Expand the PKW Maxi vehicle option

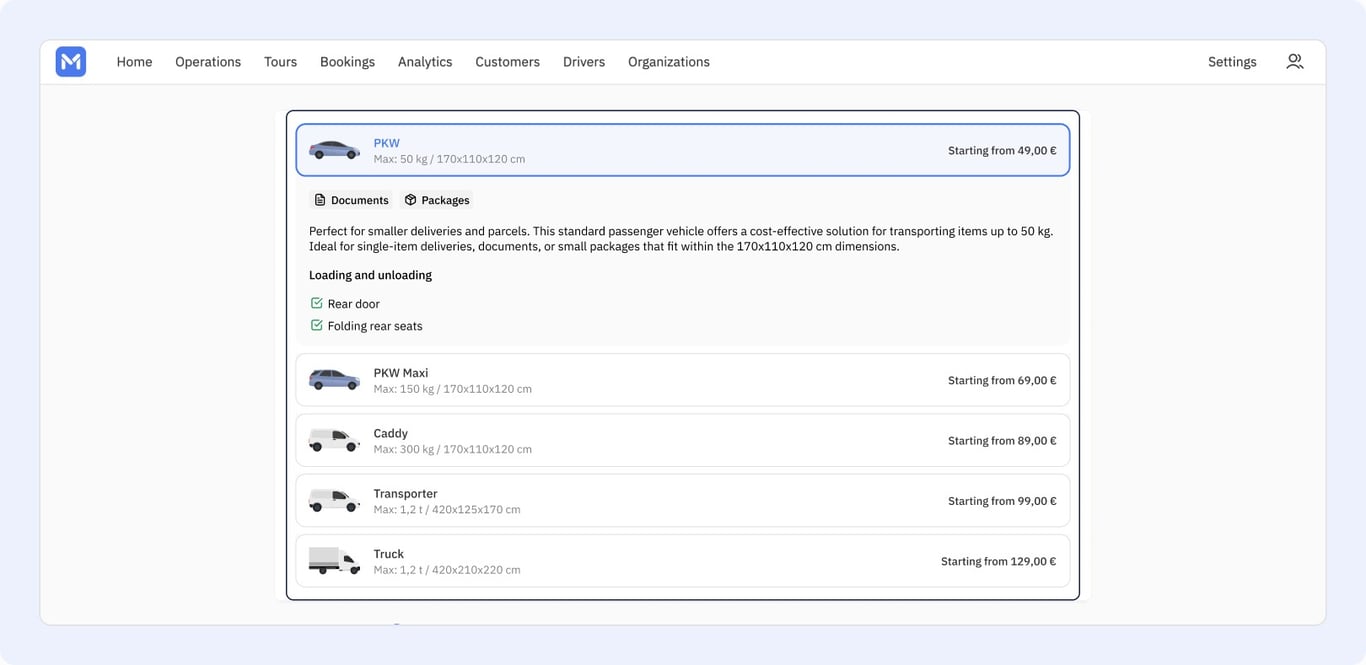(x=683, y=380)
